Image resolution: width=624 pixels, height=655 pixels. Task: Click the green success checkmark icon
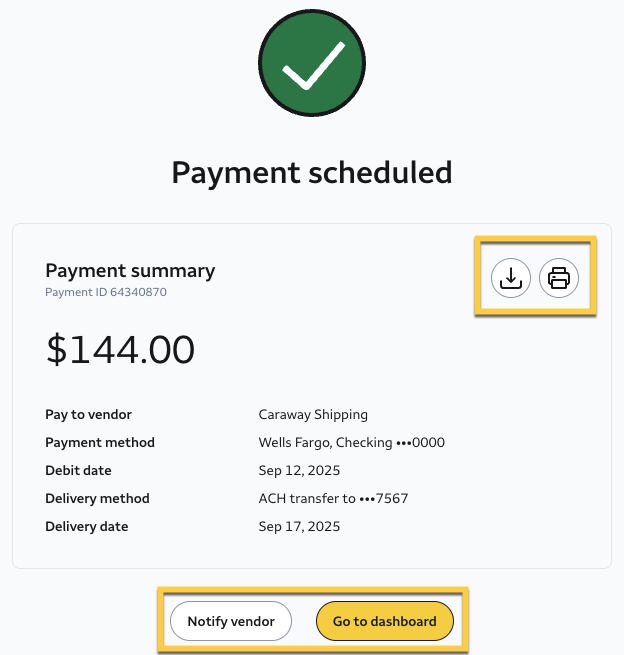pyautogui.click(x=311, y=69)
